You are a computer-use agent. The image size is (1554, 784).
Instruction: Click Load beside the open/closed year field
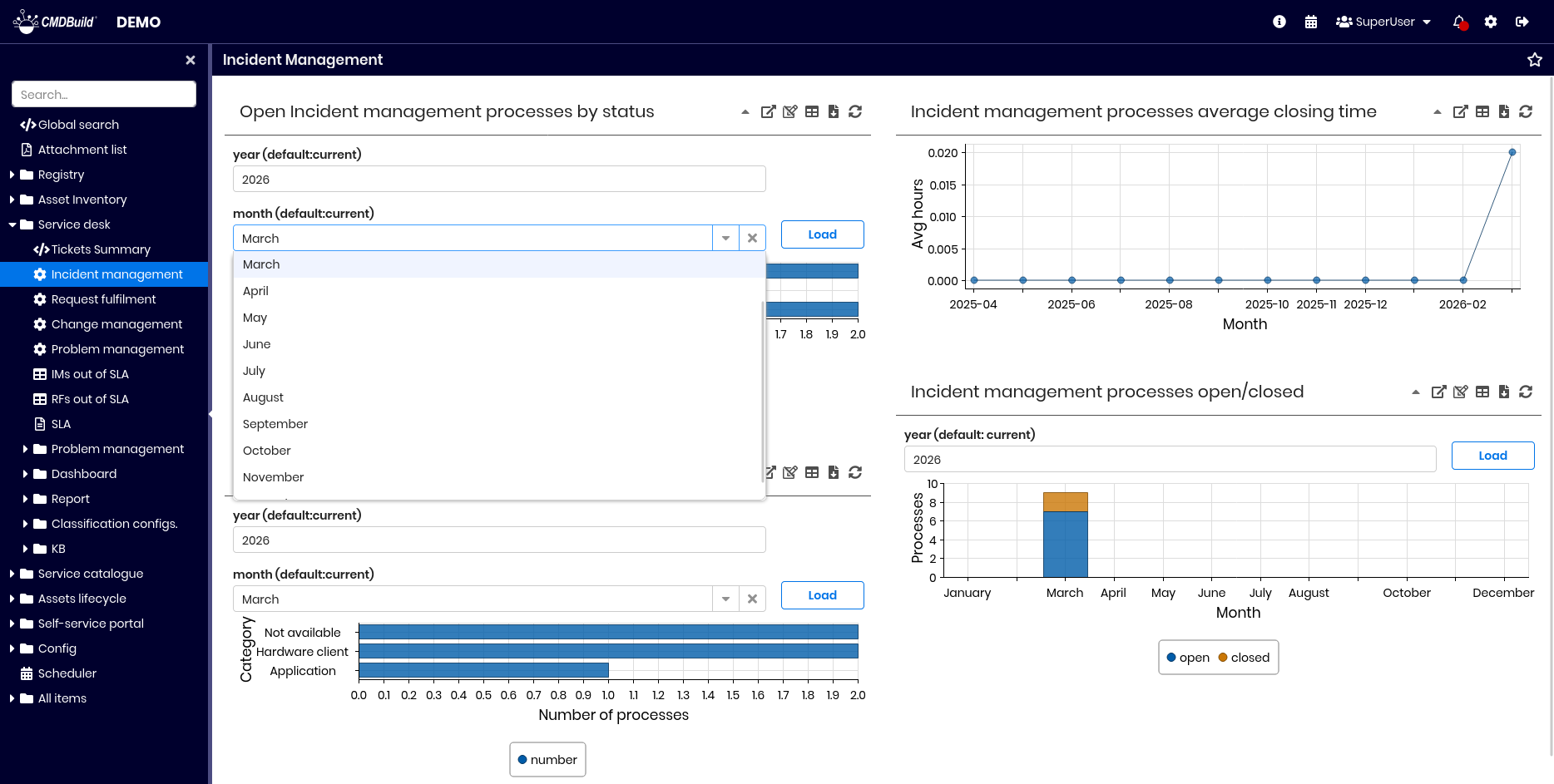click(x=1492, y=456)
